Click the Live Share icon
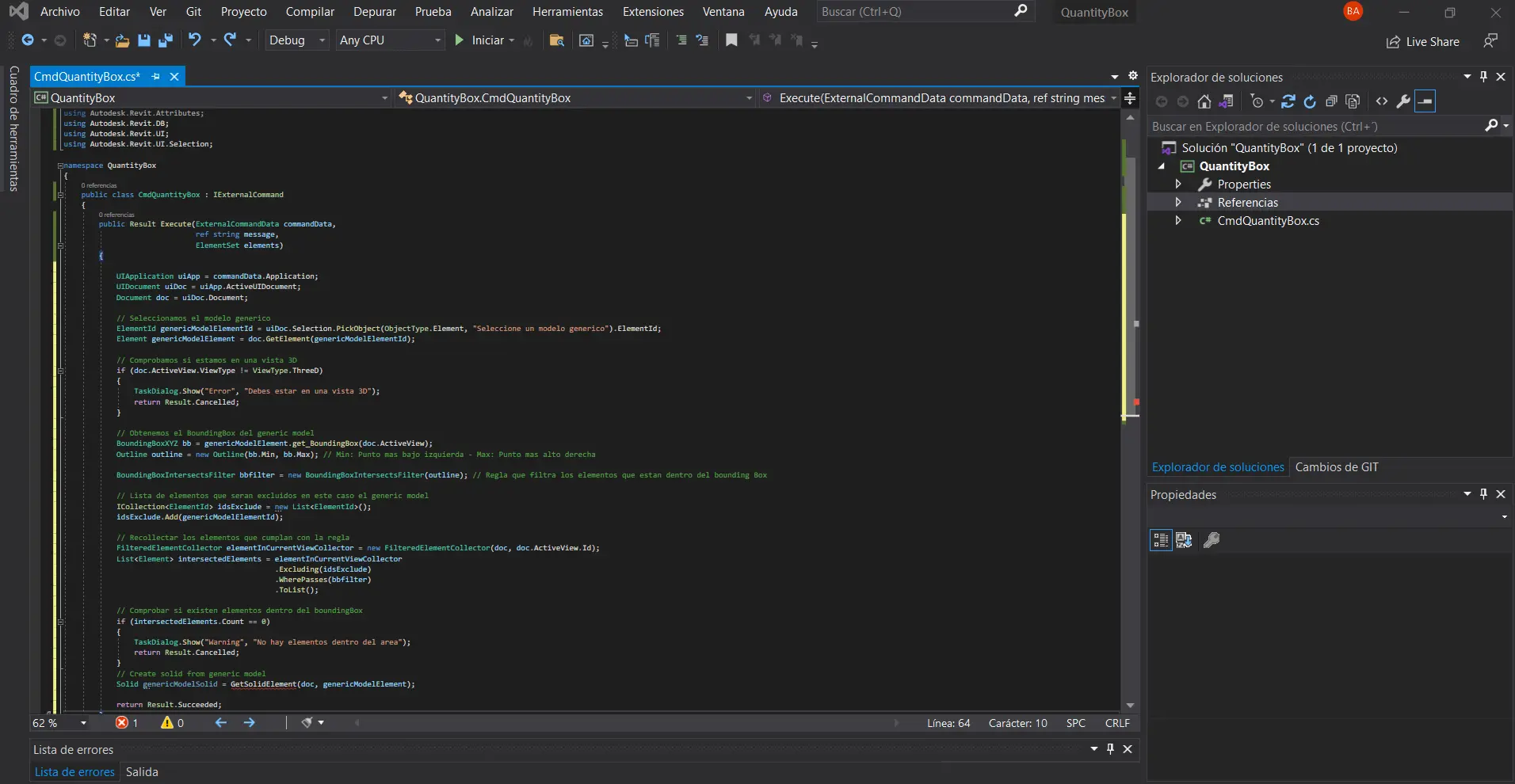The width and height of the screenshot is (1515, 784). (1423, 42)
